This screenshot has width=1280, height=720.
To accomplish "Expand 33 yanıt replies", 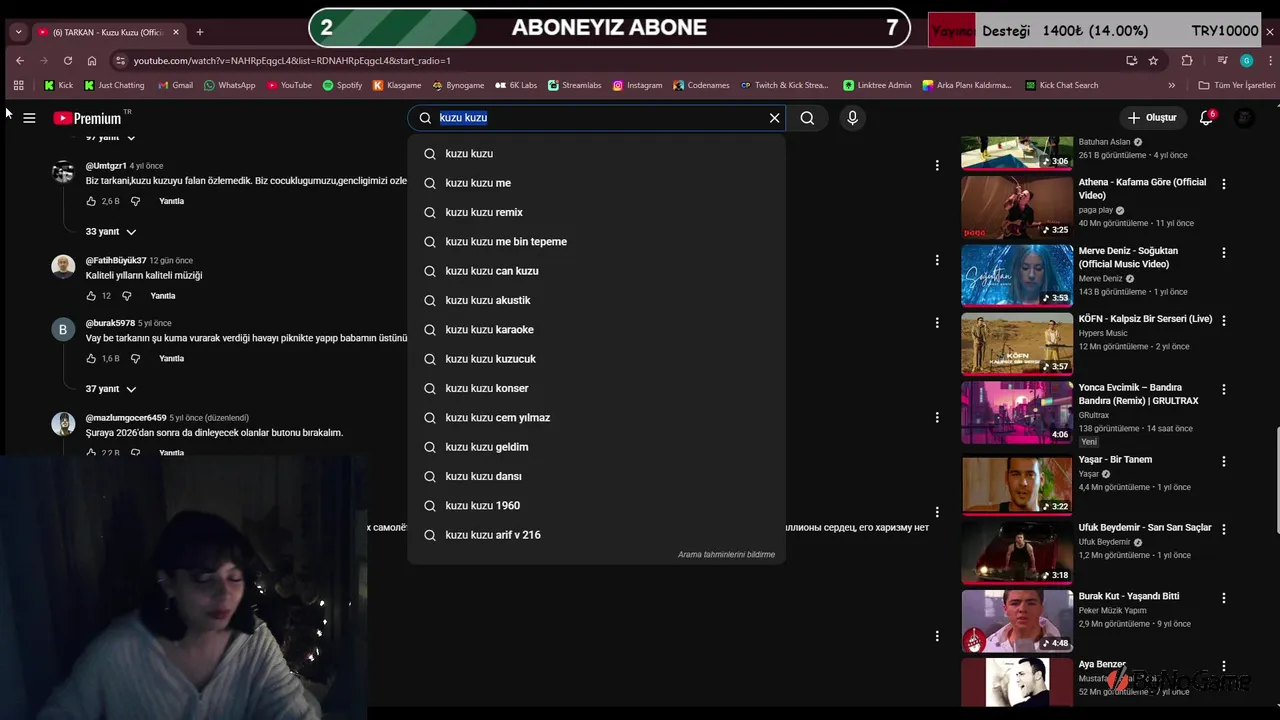I will (x=111, y=231).
